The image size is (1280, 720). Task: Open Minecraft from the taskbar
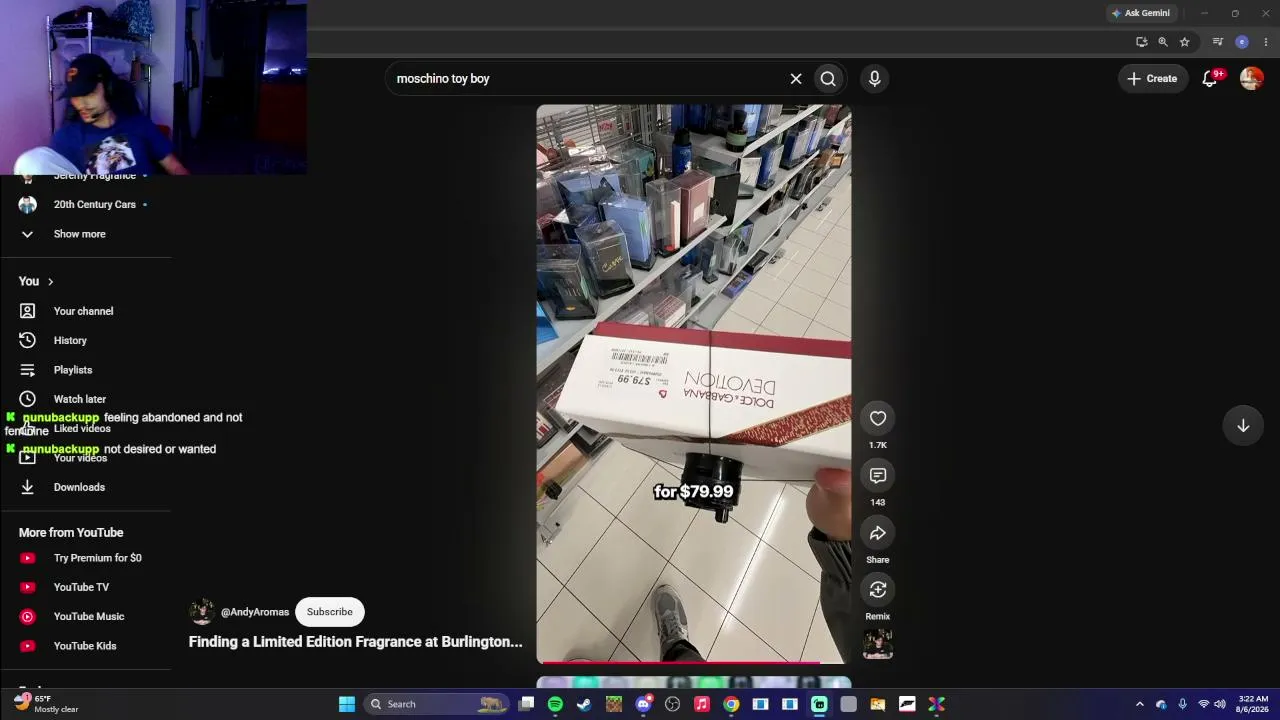tap(614, 704)
